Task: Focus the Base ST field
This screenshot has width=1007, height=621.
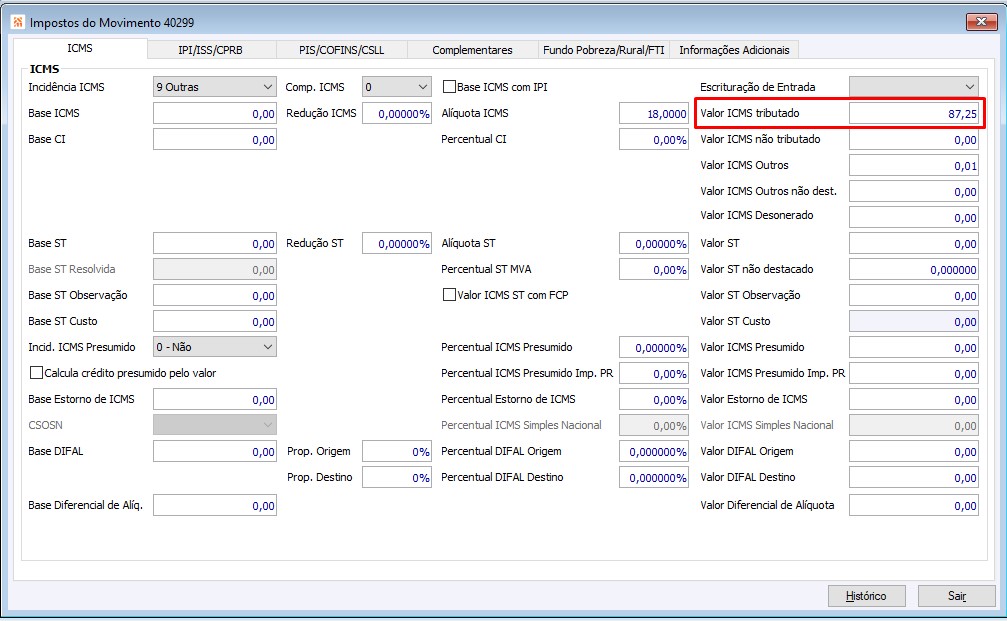Action: 215,243
